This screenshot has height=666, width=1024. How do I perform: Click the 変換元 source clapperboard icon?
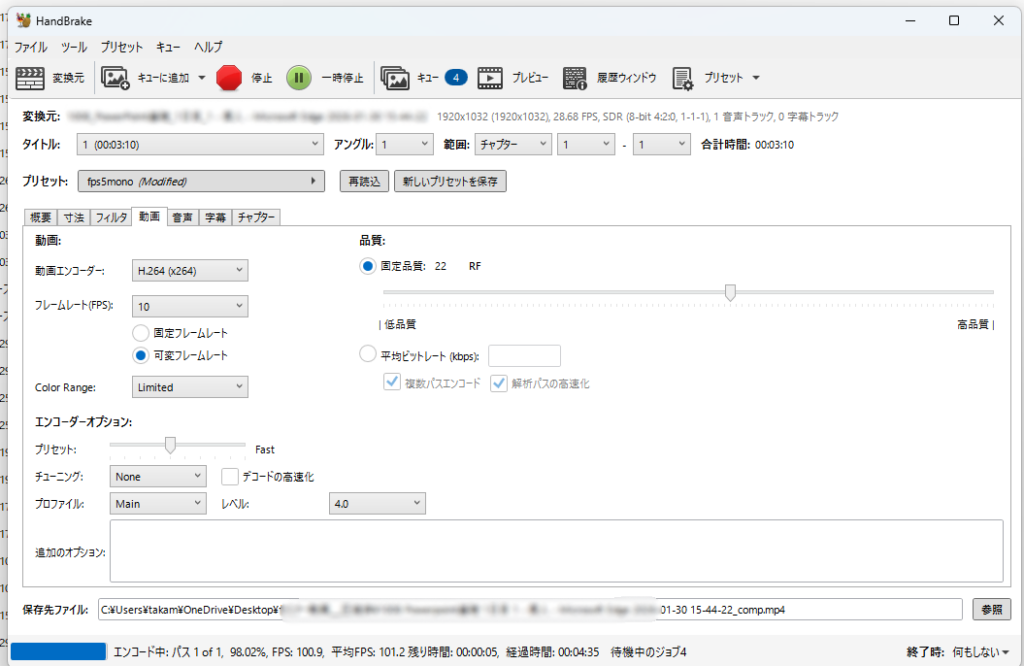[32, 77]
